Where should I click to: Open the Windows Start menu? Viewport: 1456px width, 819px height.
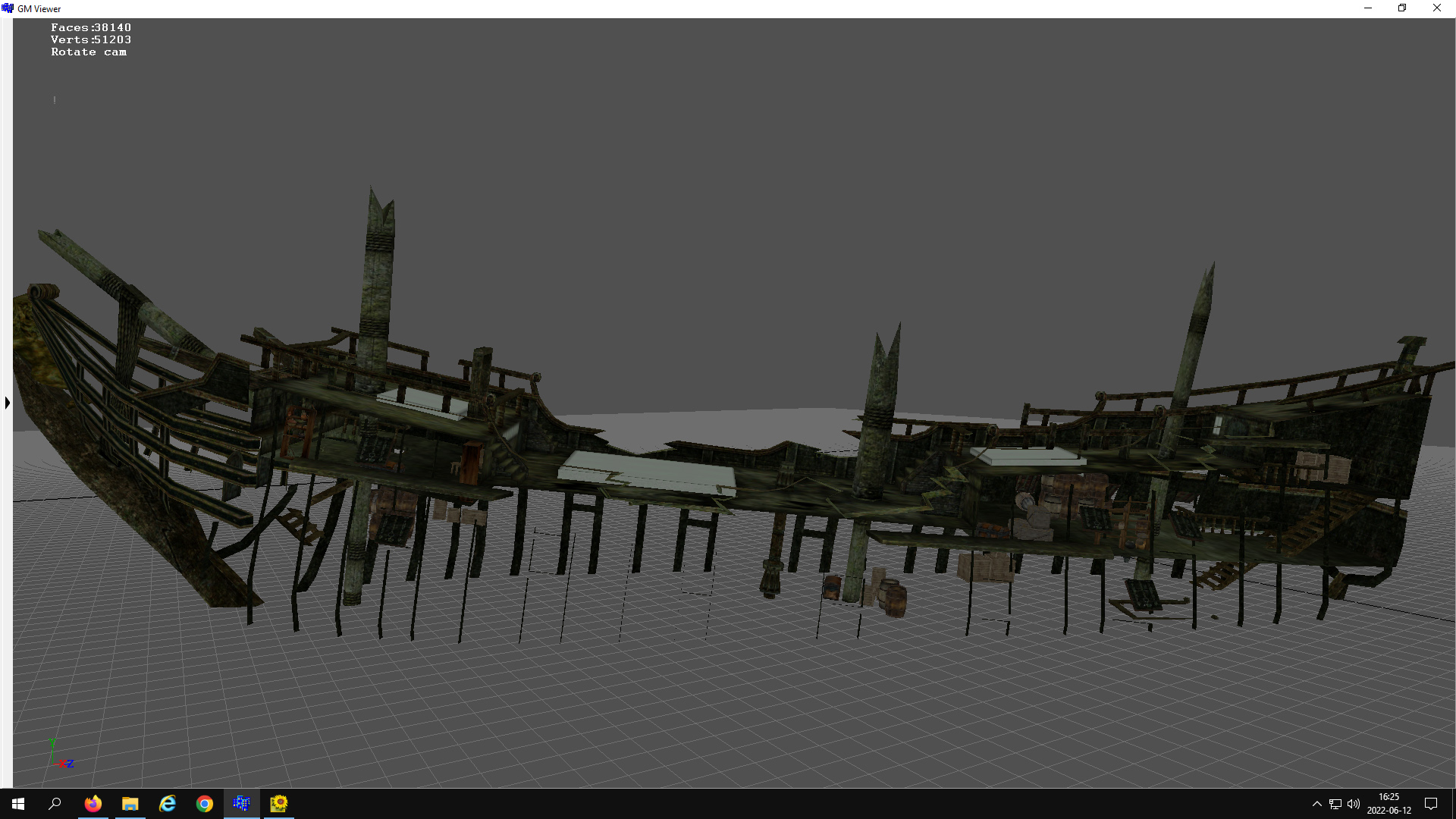18,804
